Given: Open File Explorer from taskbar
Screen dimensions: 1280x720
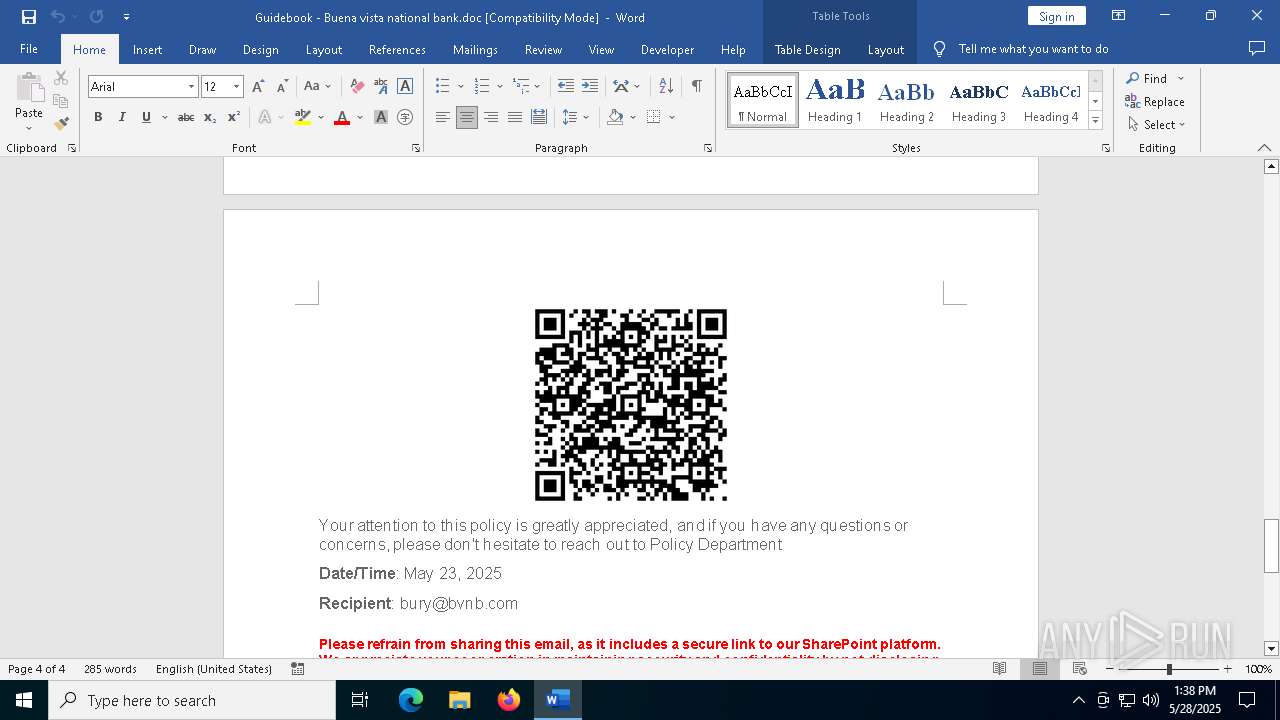Looking at the screenshot, I should (x=460, y=700).
